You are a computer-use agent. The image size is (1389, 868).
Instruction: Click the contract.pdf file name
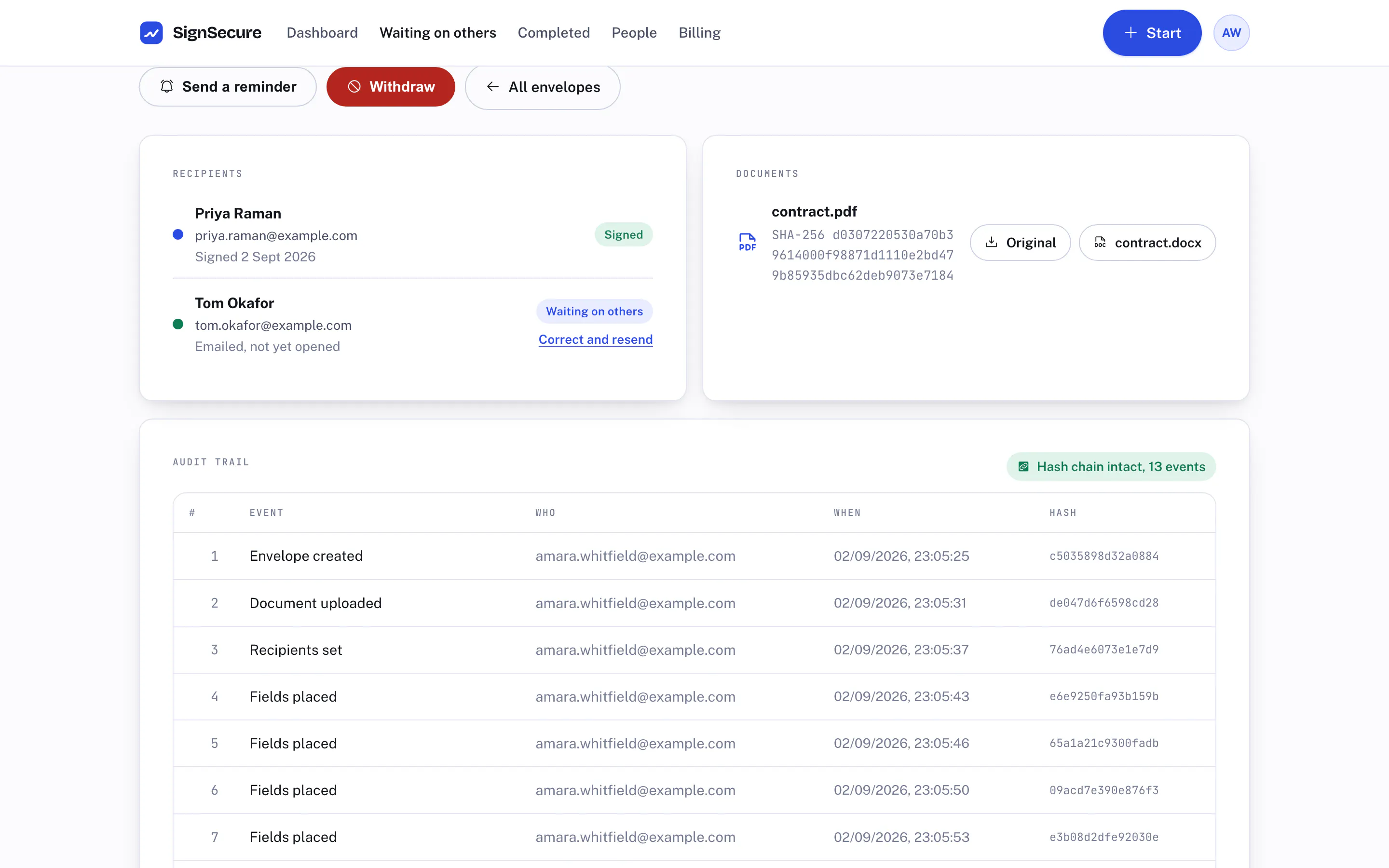[815, 211]
